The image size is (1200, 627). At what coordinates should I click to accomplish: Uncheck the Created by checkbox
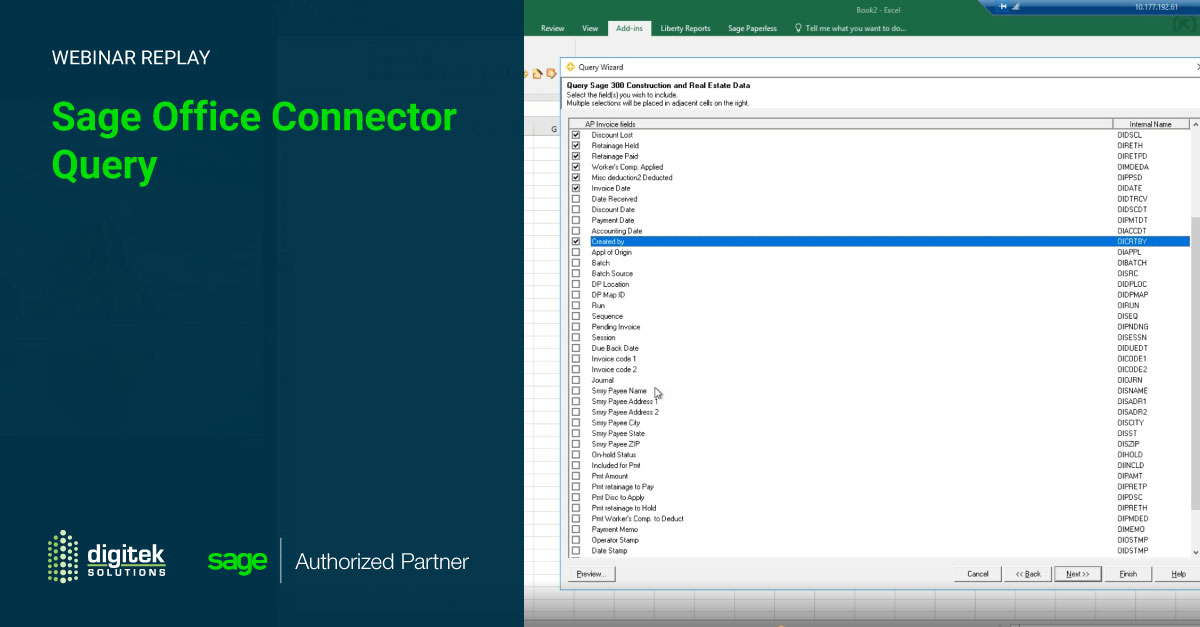575,241
